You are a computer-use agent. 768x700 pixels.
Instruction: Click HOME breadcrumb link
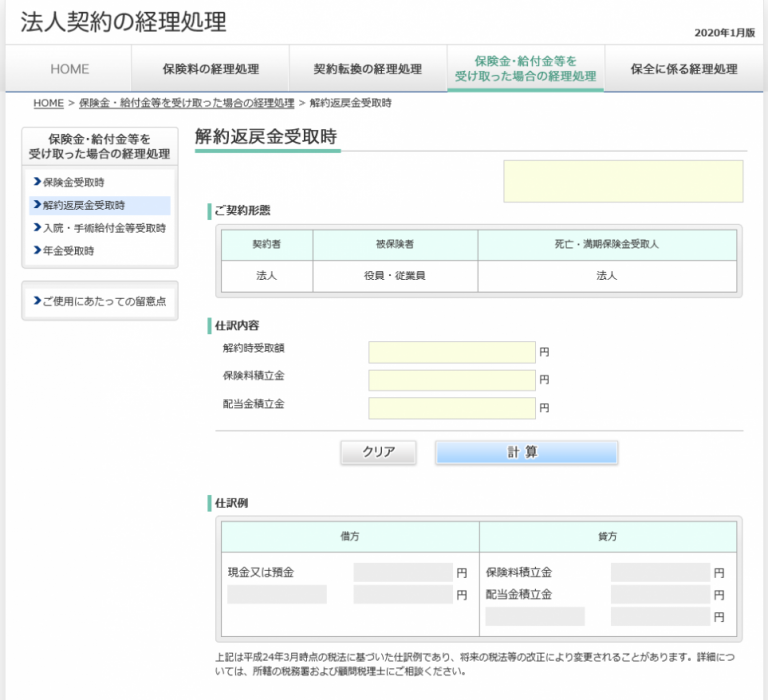tap(48, 103)
